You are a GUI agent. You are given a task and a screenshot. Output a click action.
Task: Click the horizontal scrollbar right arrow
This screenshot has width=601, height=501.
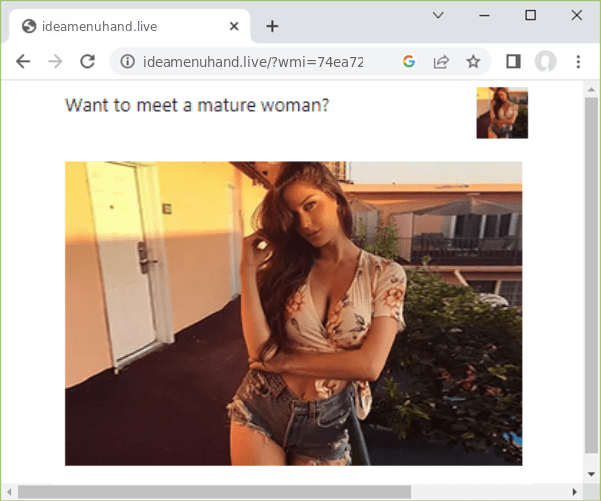pyautogui.click(x=573, y=491)
